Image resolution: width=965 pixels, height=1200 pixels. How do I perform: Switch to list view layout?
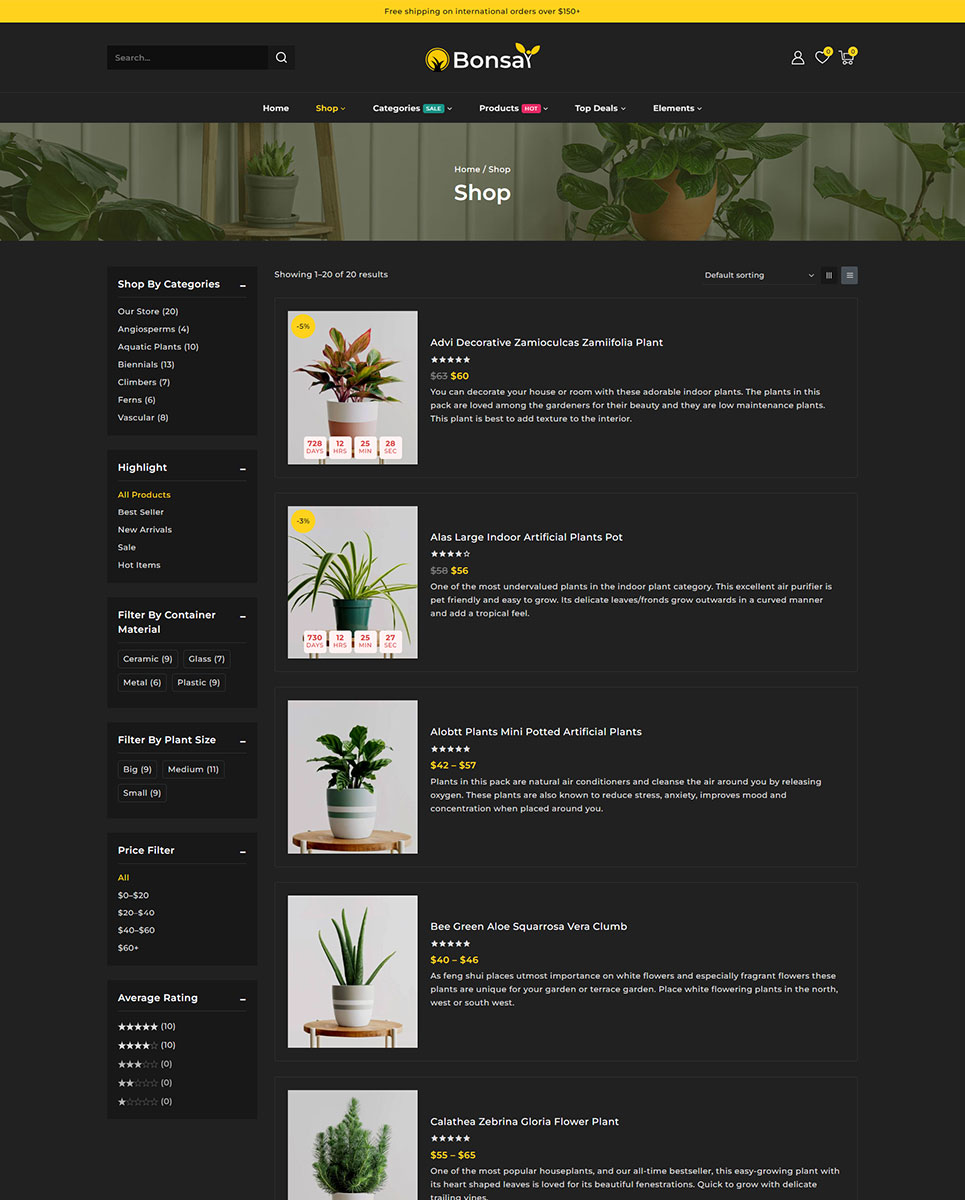pos(849,275)
